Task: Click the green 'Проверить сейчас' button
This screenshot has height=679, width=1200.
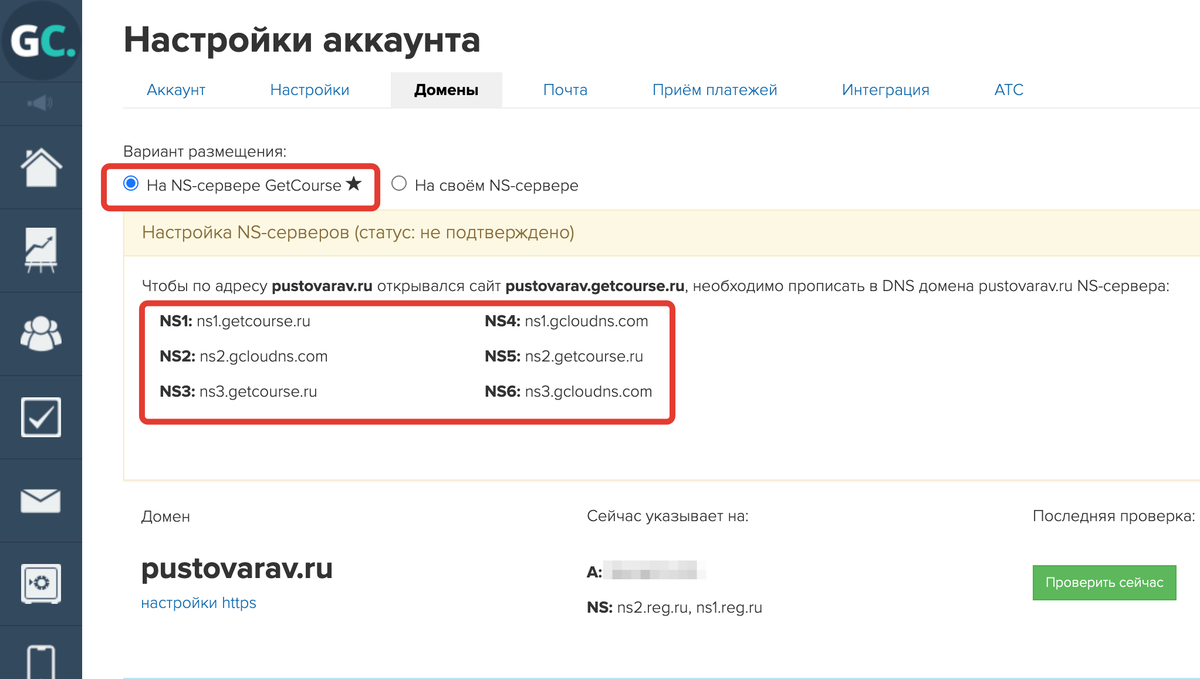Action: (1104, 582)
